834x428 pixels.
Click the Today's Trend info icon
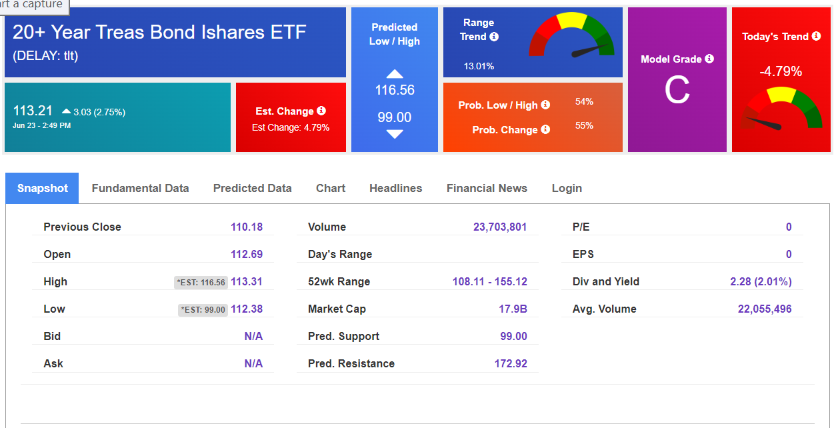(815, 37)
